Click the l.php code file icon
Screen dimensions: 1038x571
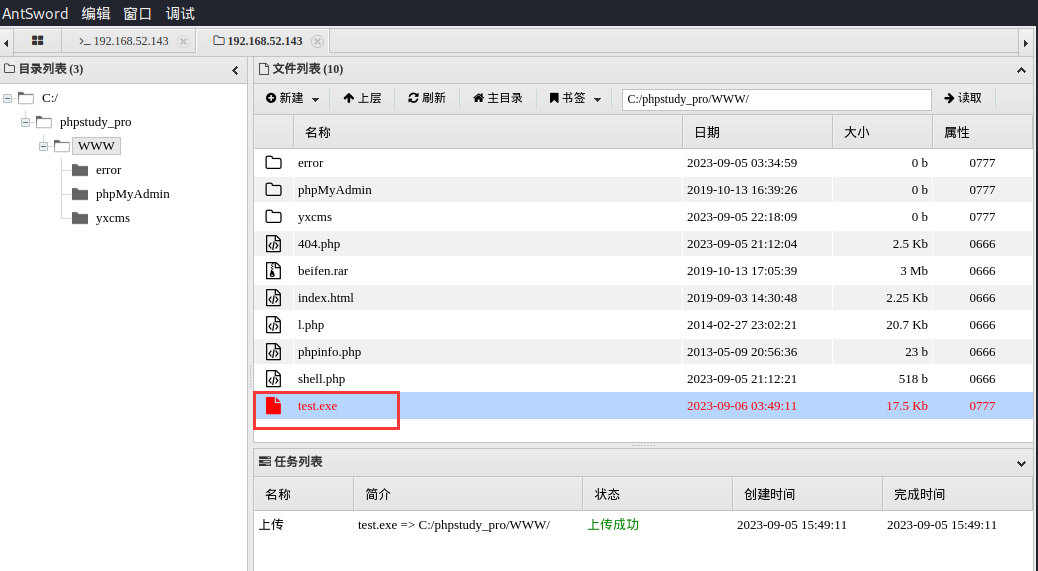273,325
